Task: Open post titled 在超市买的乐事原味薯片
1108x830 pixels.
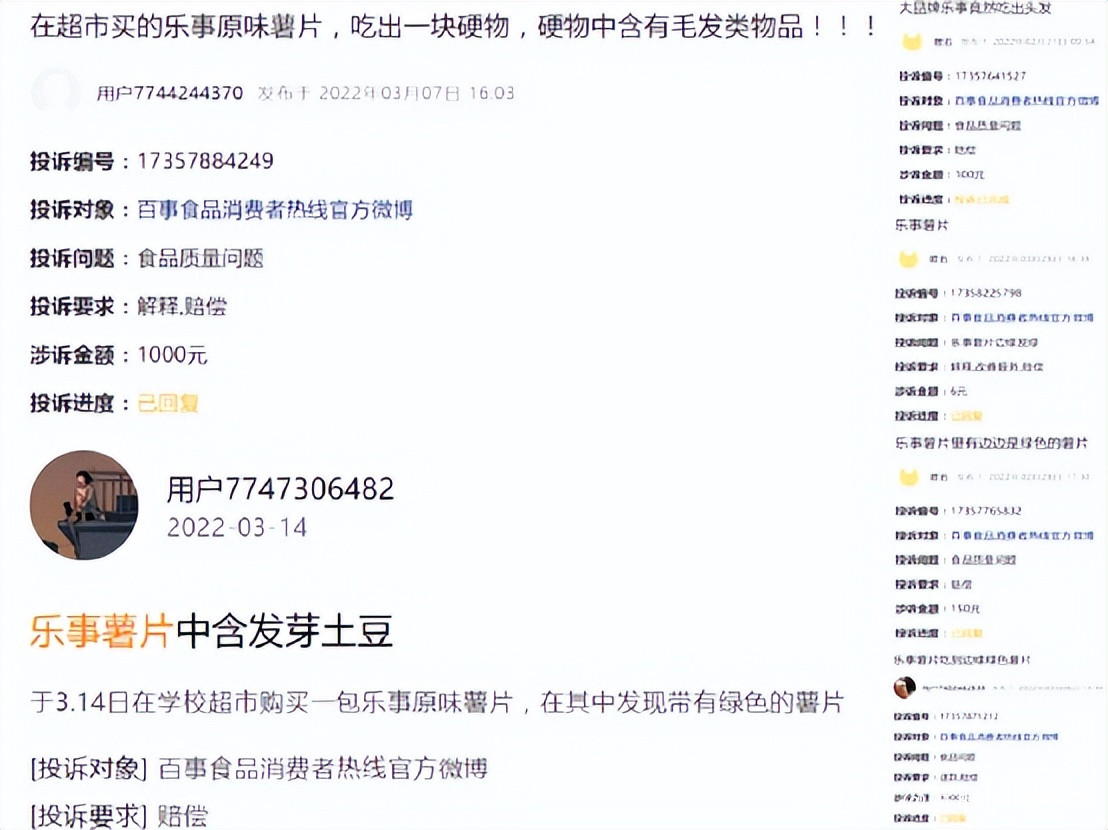Action: (453, 27)
